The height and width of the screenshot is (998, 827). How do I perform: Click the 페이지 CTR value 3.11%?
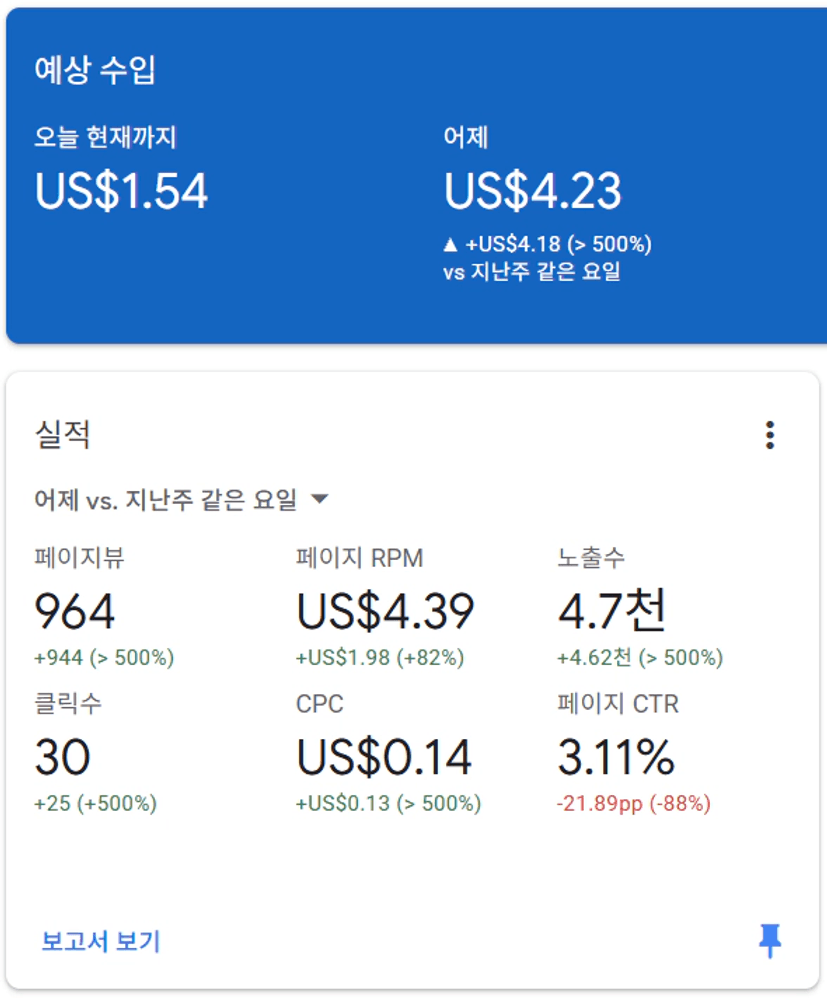click(x=616, y=757)
